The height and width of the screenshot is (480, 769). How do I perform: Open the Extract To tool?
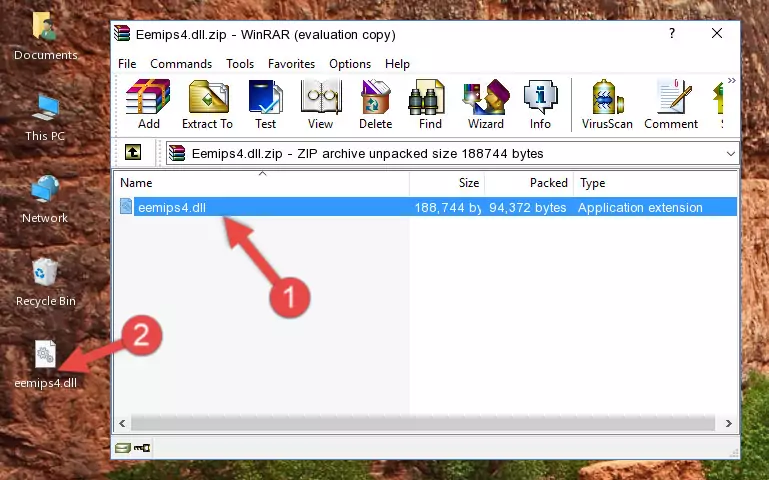207,104
